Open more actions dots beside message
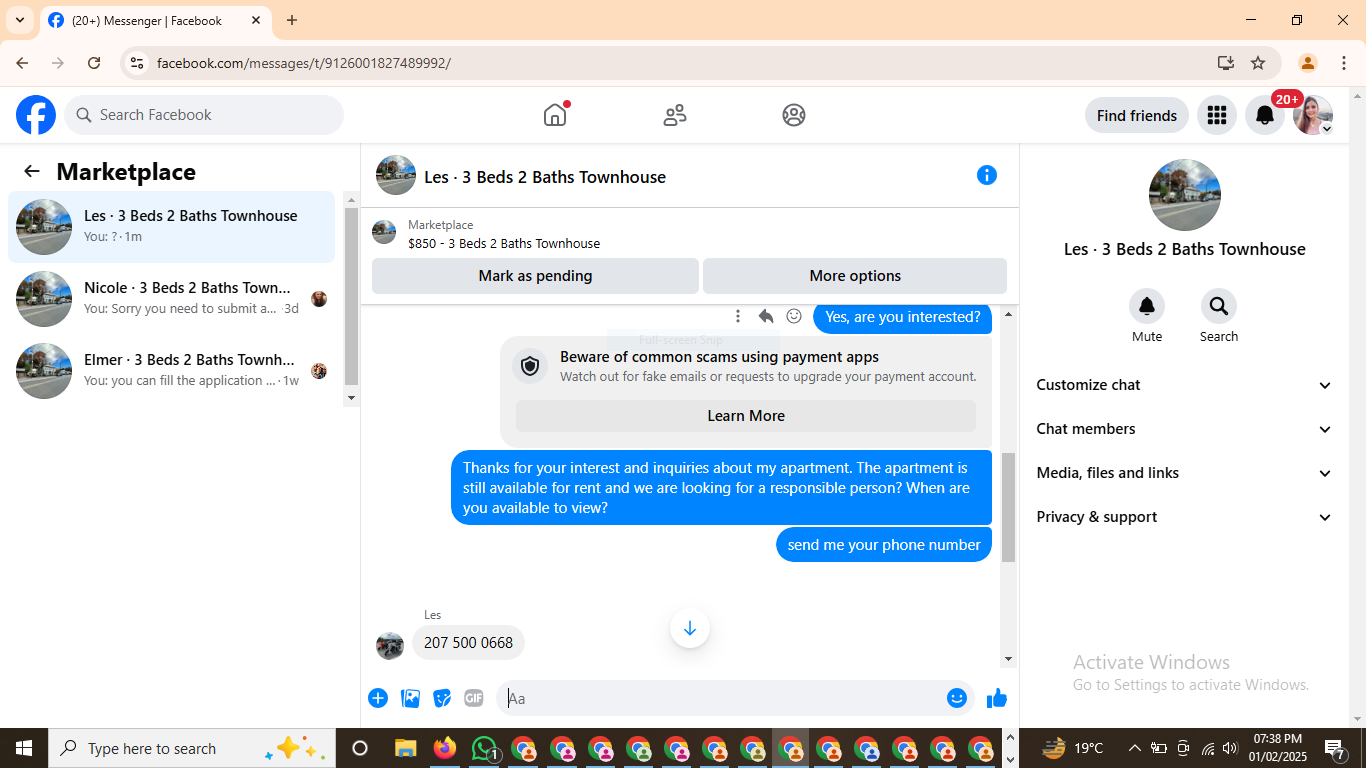The image size is (1366, 768). coord(738,316)
